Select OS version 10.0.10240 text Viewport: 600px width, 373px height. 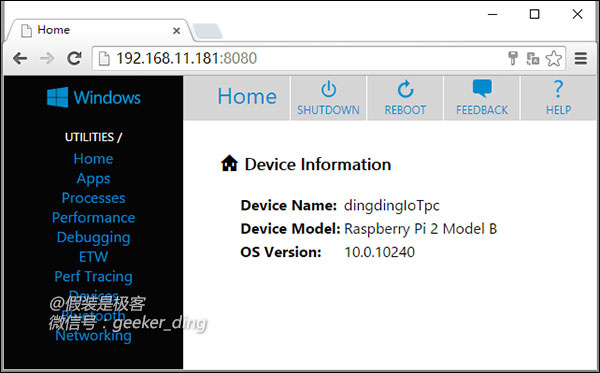coord(380,252)
